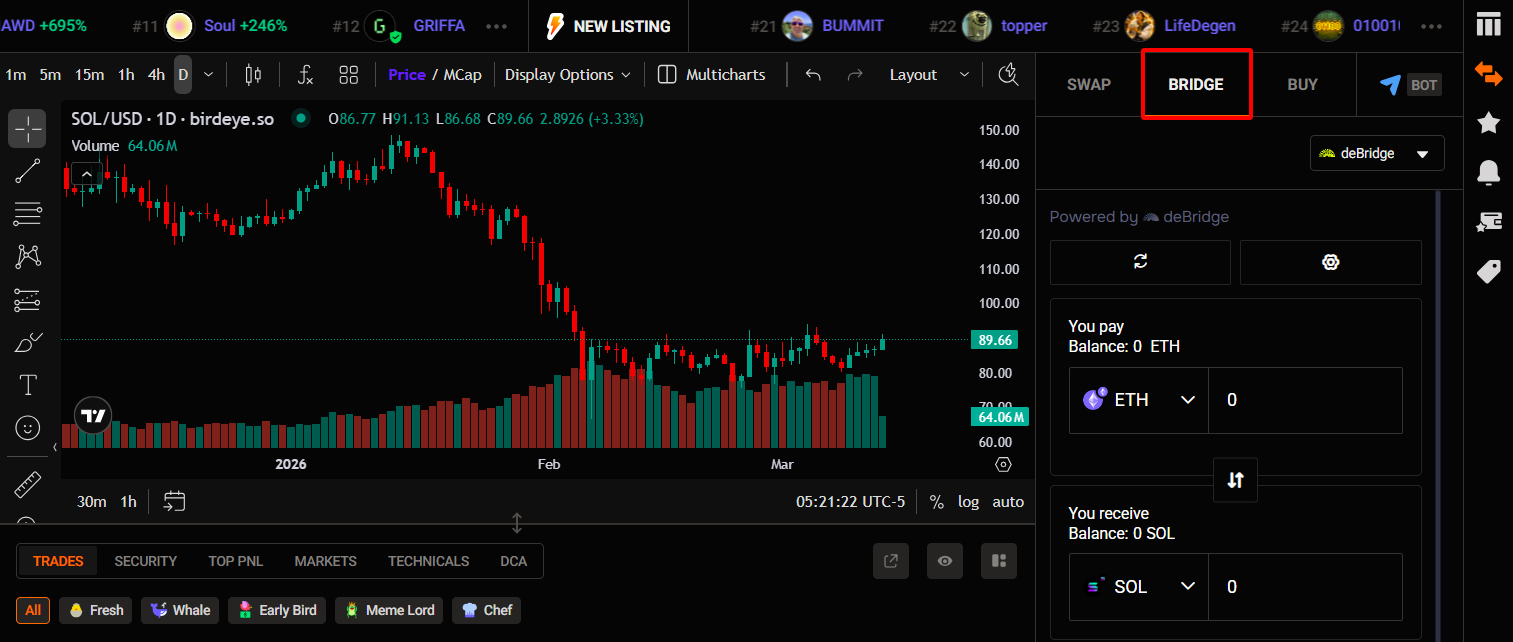Open the Telegram BOT link

point(1409,85)
